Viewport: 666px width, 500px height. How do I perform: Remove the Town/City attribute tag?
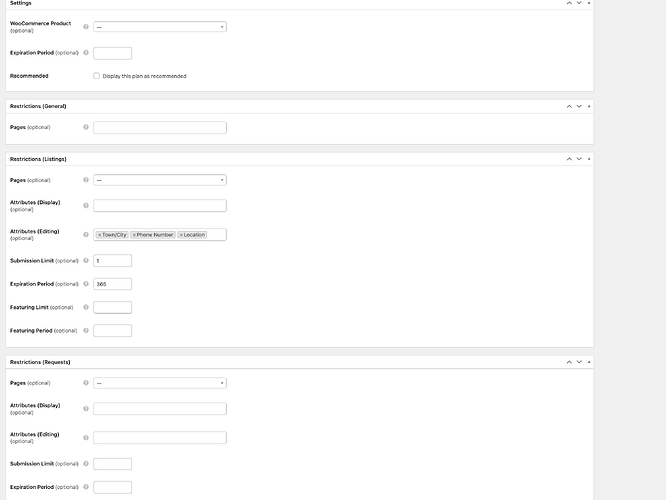click(100, 235)
